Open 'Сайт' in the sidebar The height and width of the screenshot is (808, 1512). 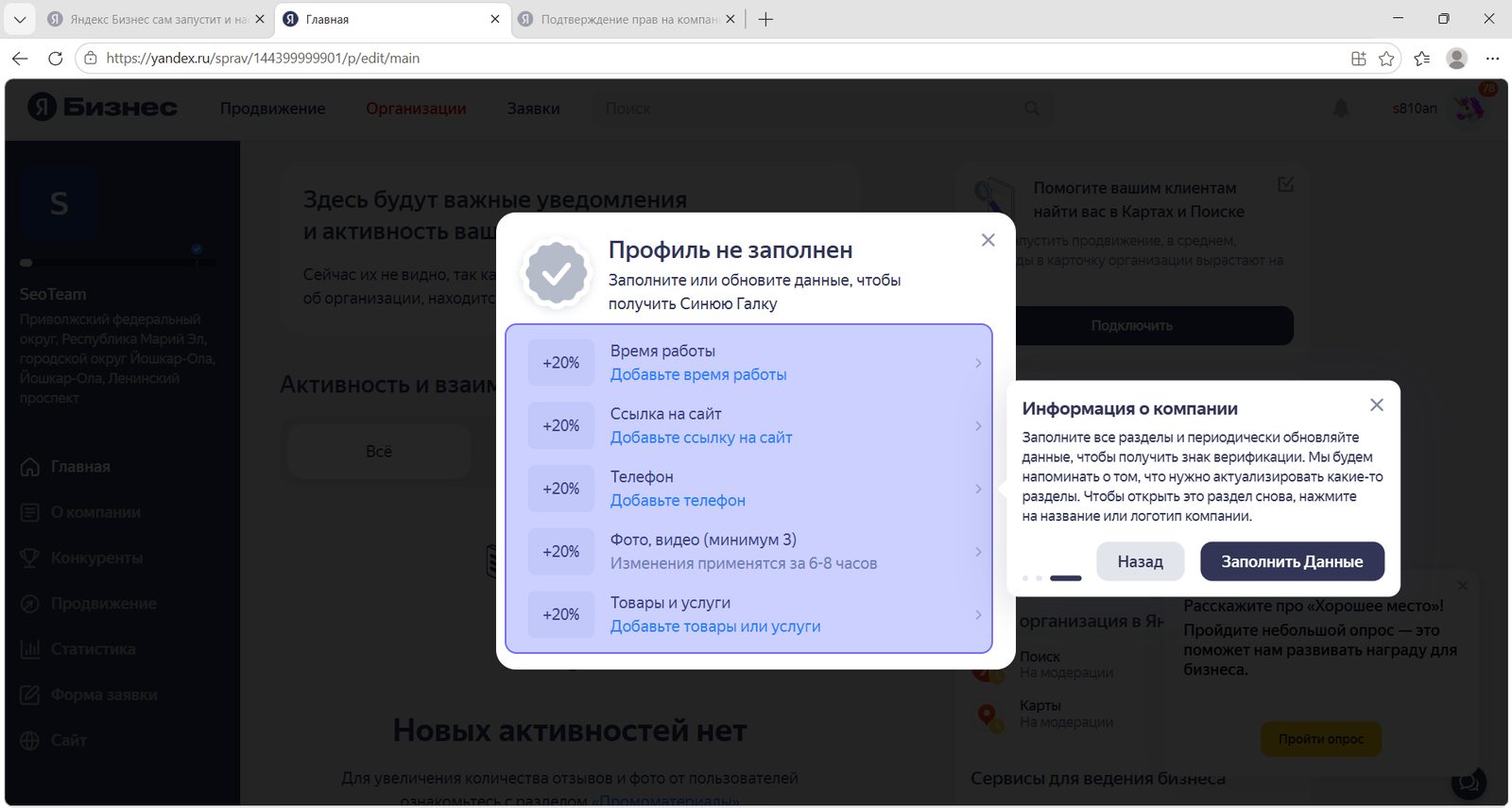tap(53, 740)
